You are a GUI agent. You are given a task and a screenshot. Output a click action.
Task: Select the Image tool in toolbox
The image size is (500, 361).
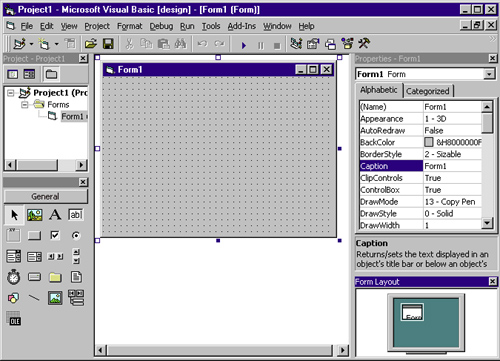click(55, 298)
